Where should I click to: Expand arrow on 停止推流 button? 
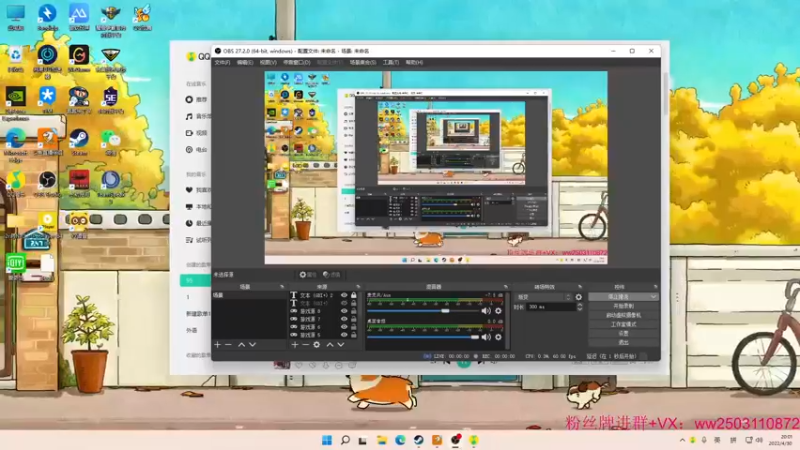[x=653, y=296]
